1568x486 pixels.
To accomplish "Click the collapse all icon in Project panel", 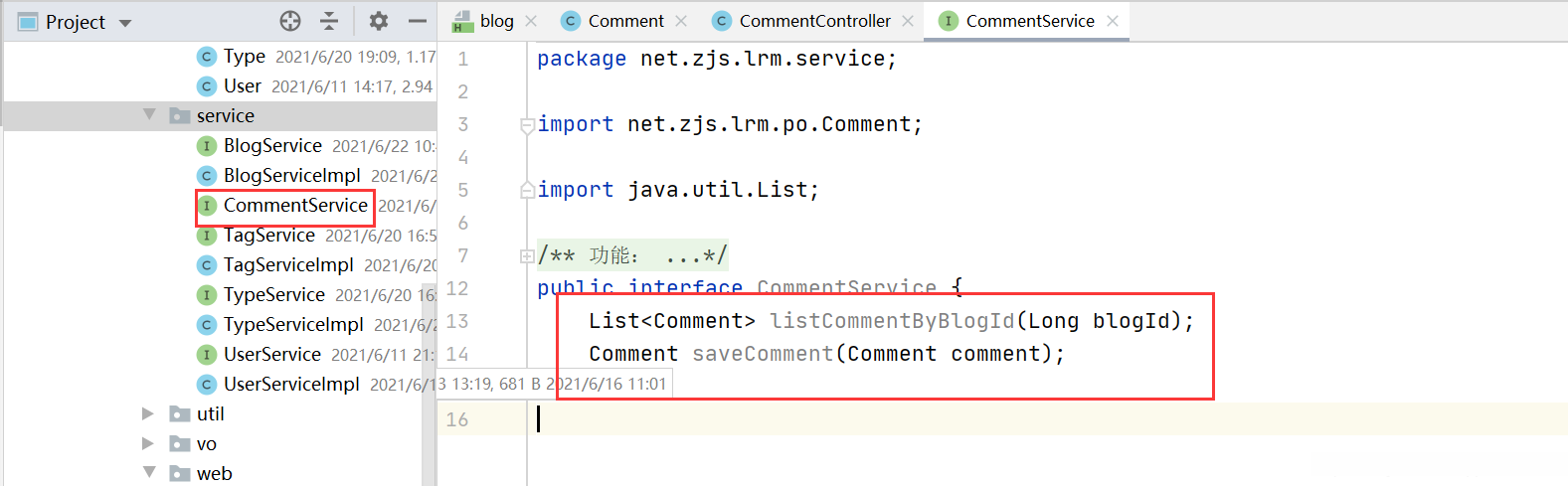I will 329,21.
